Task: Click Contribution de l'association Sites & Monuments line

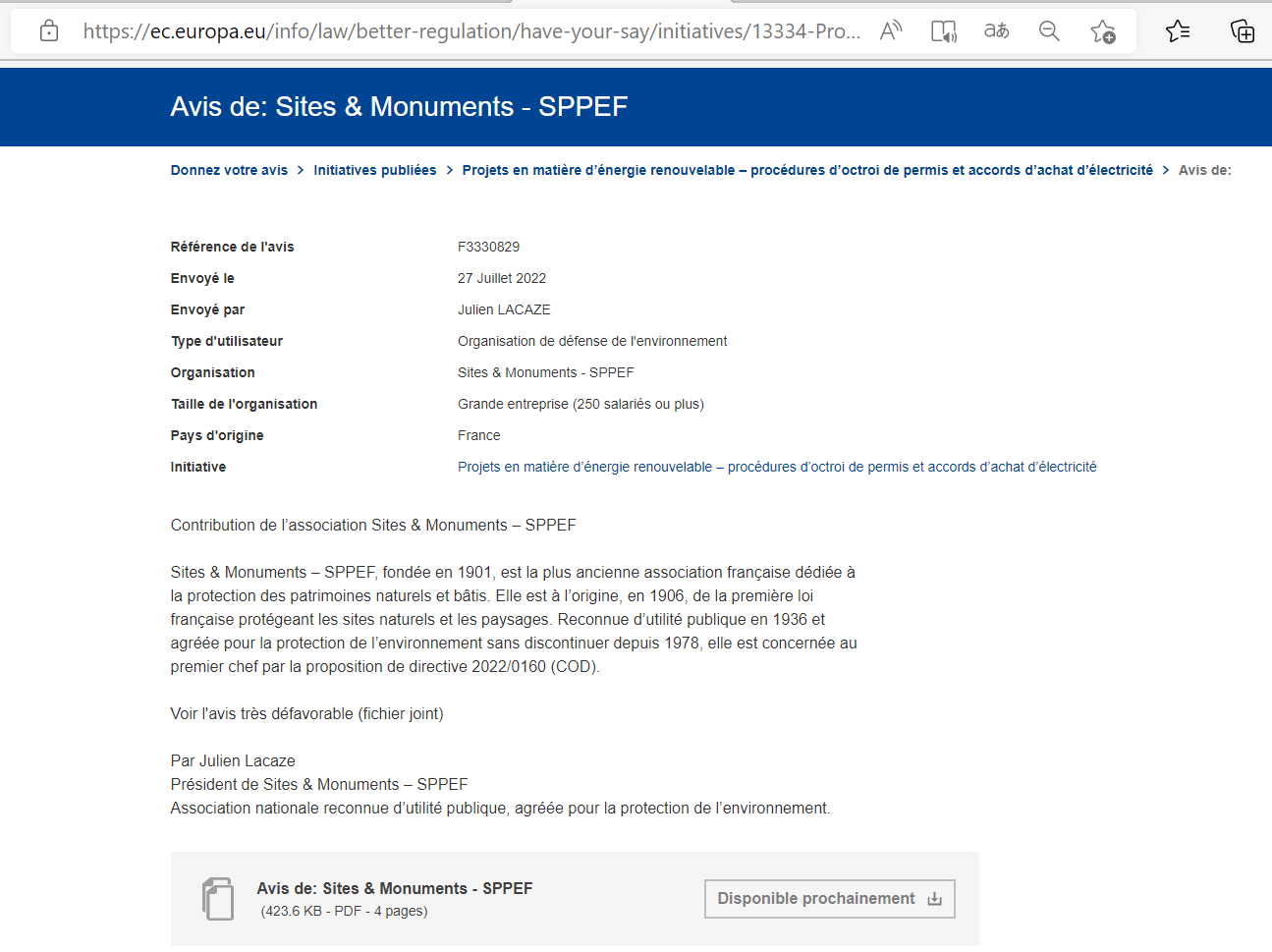Action: tap(373, 525)
